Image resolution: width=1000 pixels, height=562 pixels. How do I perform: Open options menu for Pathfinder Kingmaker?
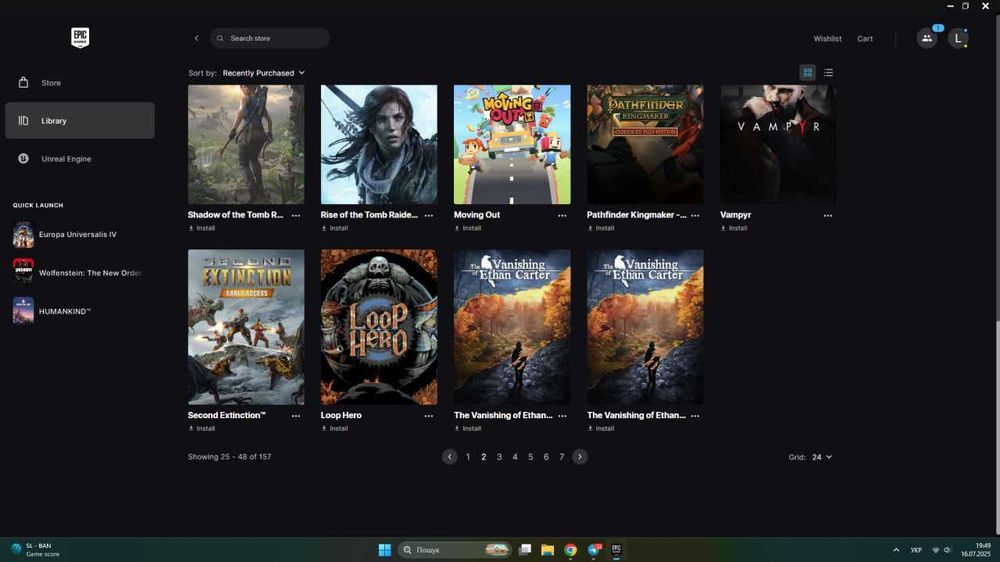695,216
